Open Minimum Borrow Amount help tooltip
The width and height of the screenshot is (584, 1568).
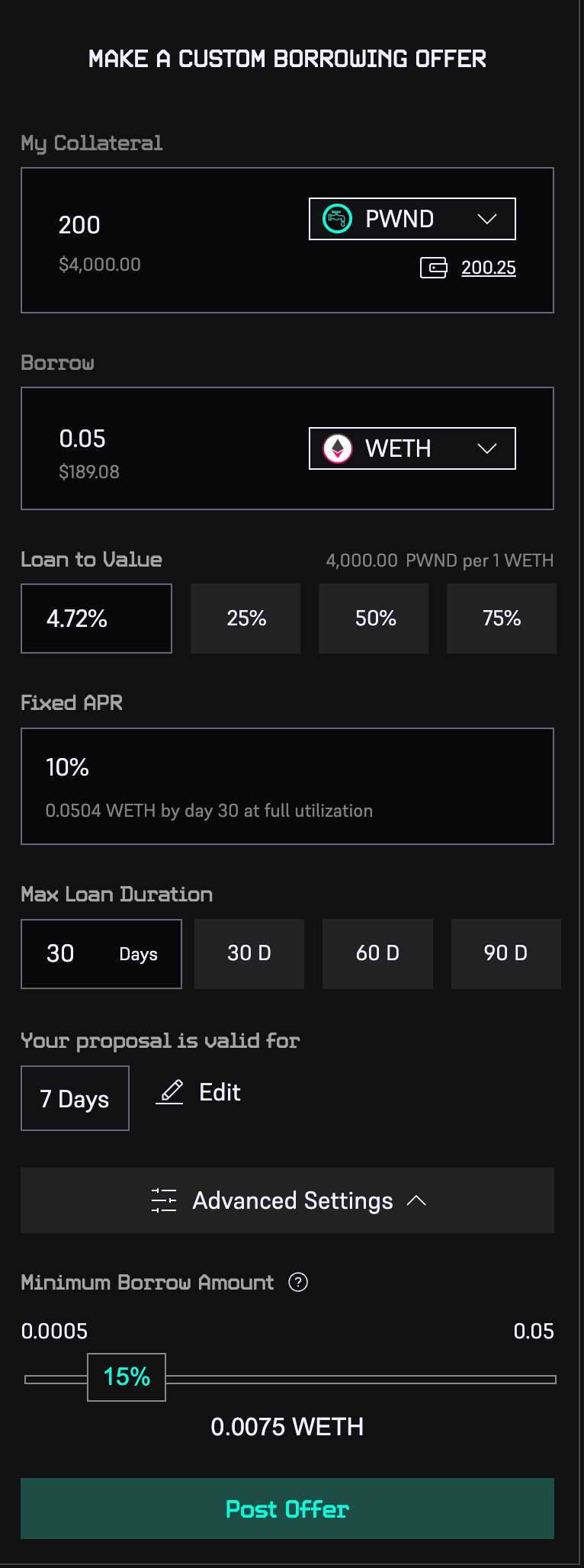(x=298, y=1282)
